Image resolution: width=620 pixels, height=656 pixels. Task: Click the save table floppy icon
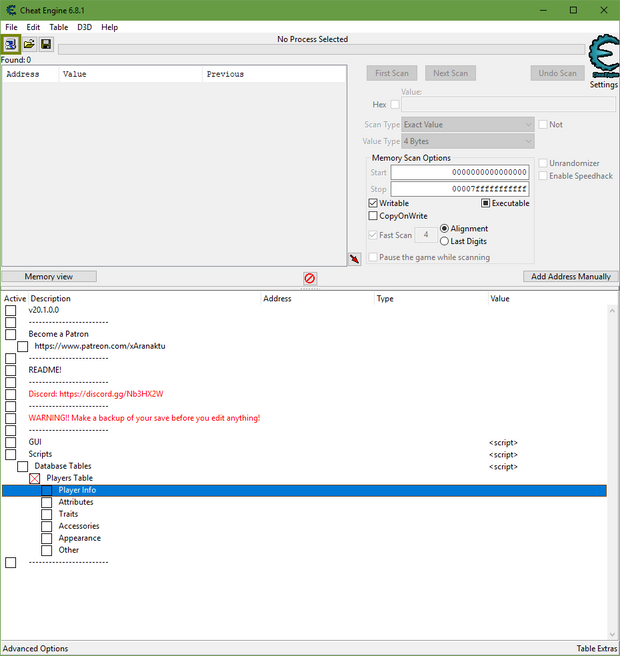[x=46, y=45]
